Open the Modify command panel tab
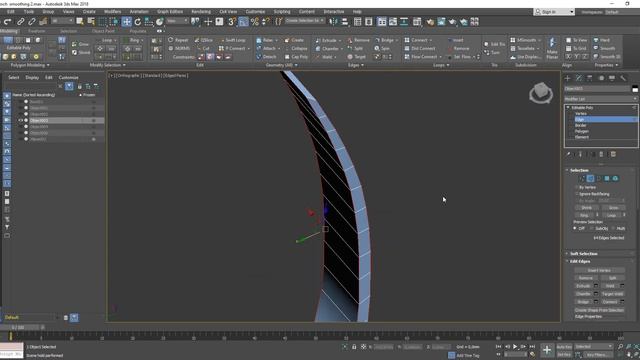 [579, 78]
